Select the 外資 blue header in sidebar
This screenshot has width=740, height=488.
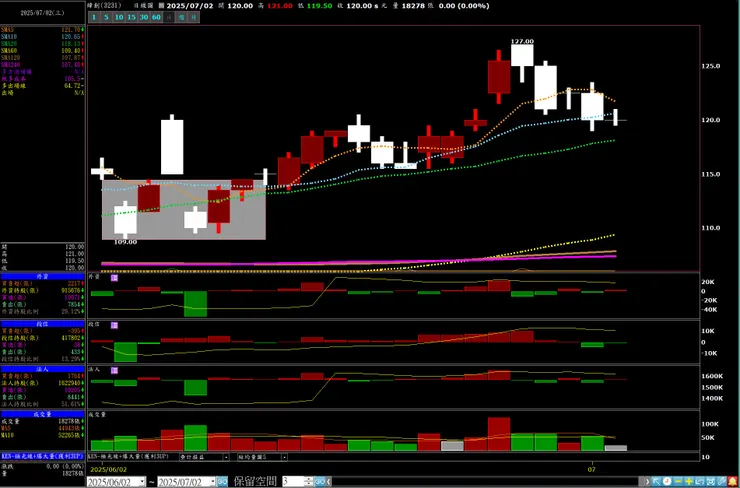42,276
